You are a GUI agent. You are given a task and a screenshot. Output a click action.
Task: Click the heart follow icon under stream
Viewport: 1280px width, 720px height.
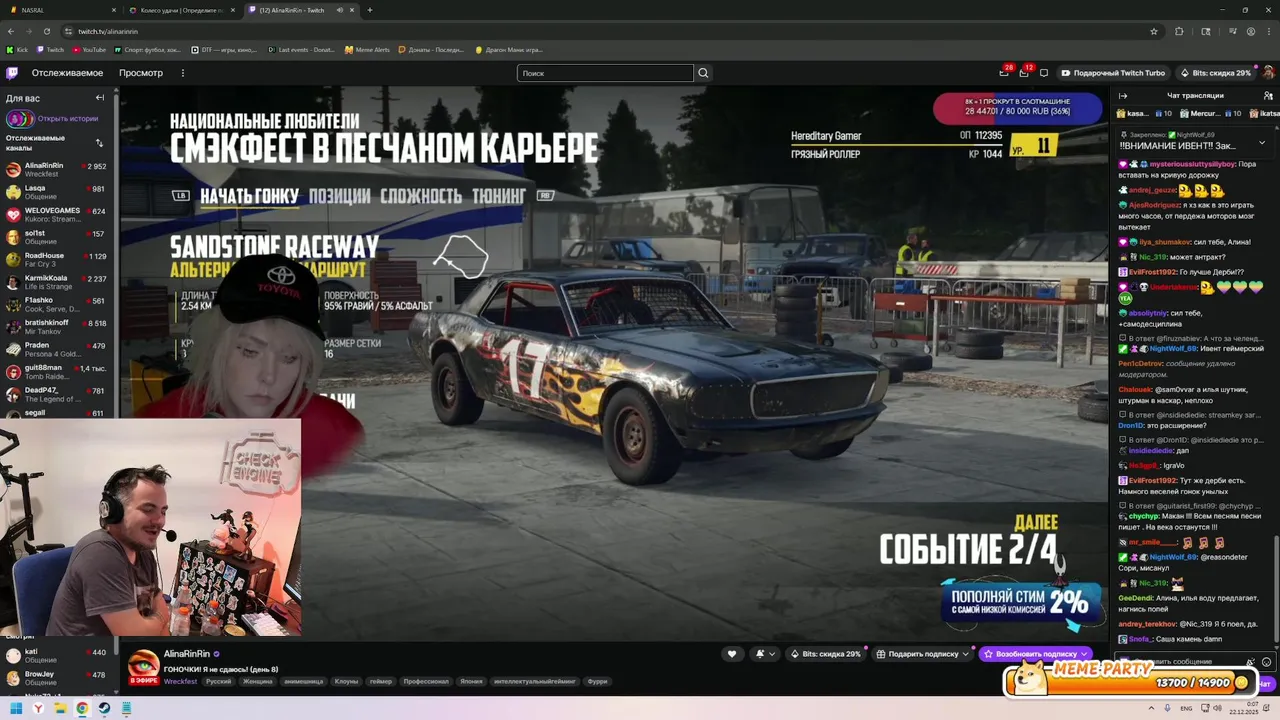[x=732, y=654]
